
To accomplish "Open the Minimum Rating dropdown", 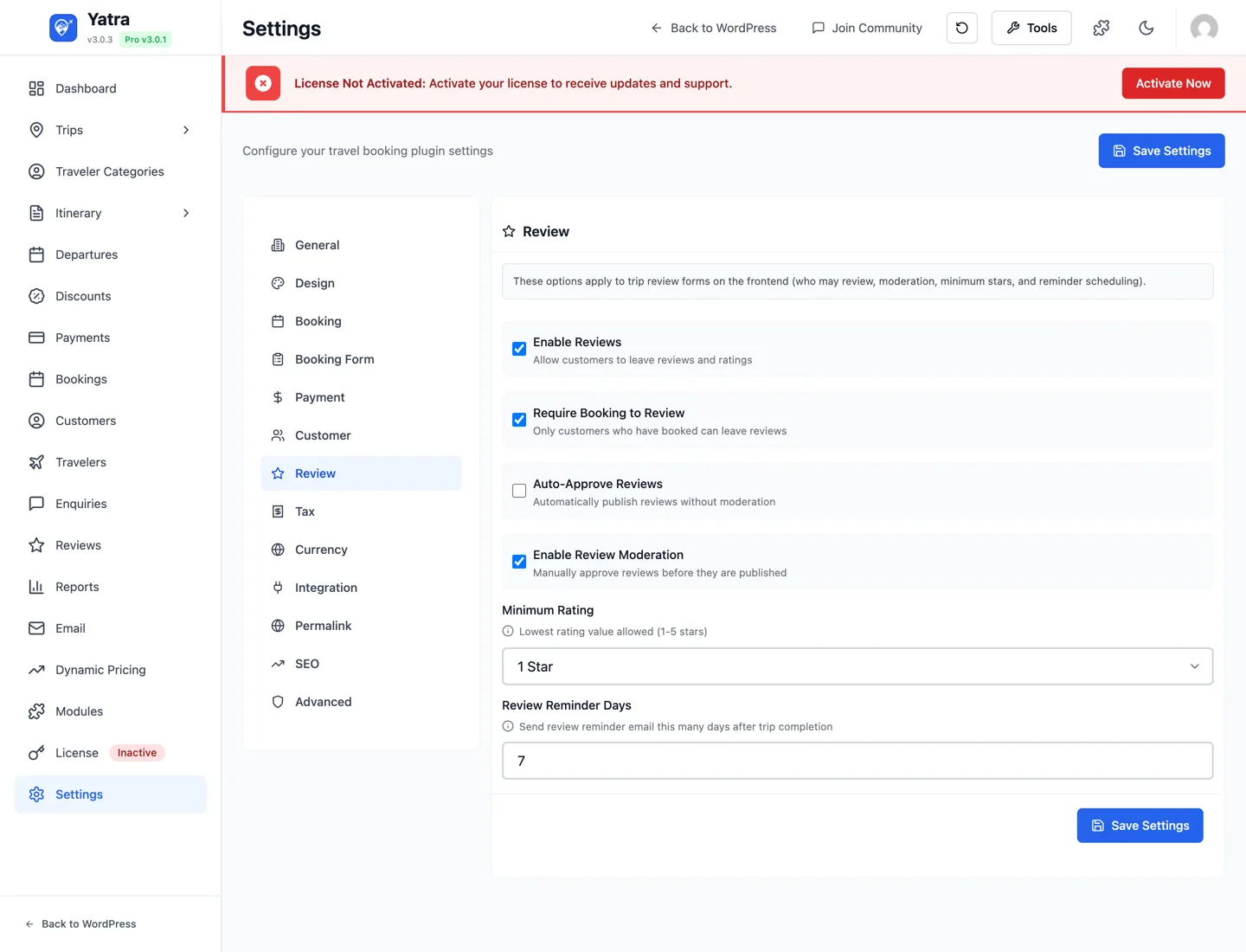I will click(857, 666).
